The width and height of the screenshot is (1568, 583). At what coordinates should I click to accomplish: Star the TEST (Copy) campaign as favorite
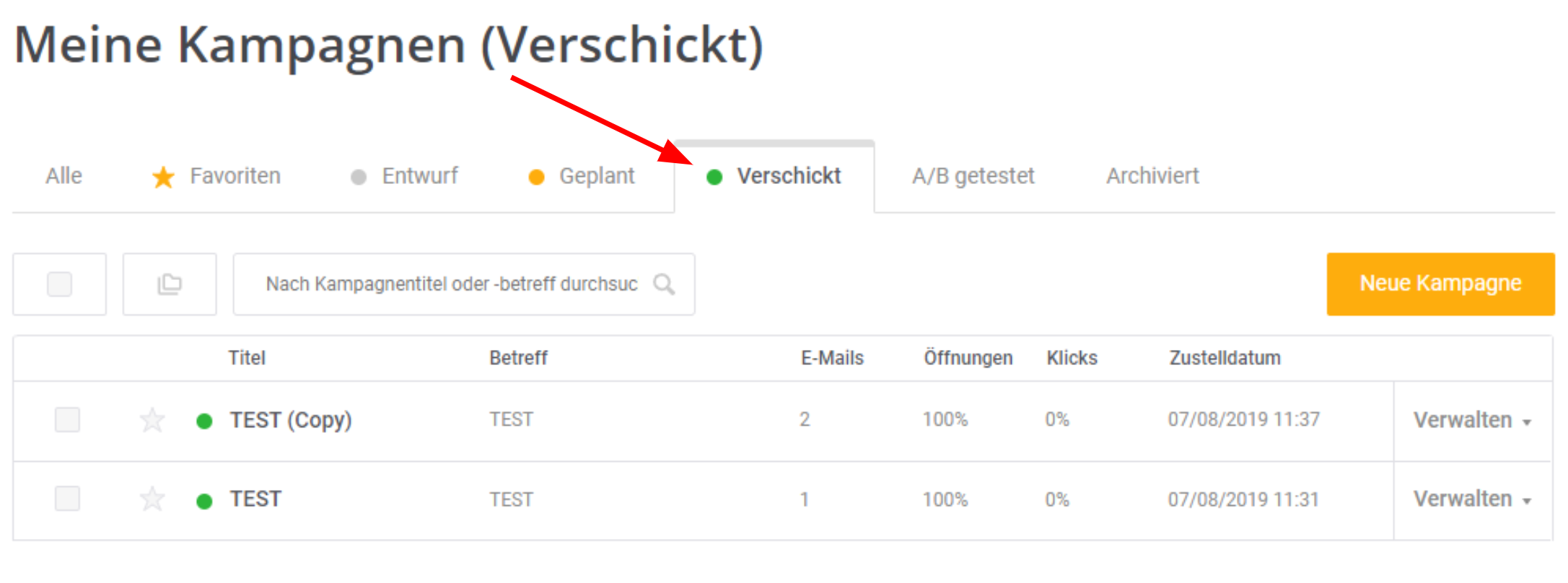(x=152, y=420)
